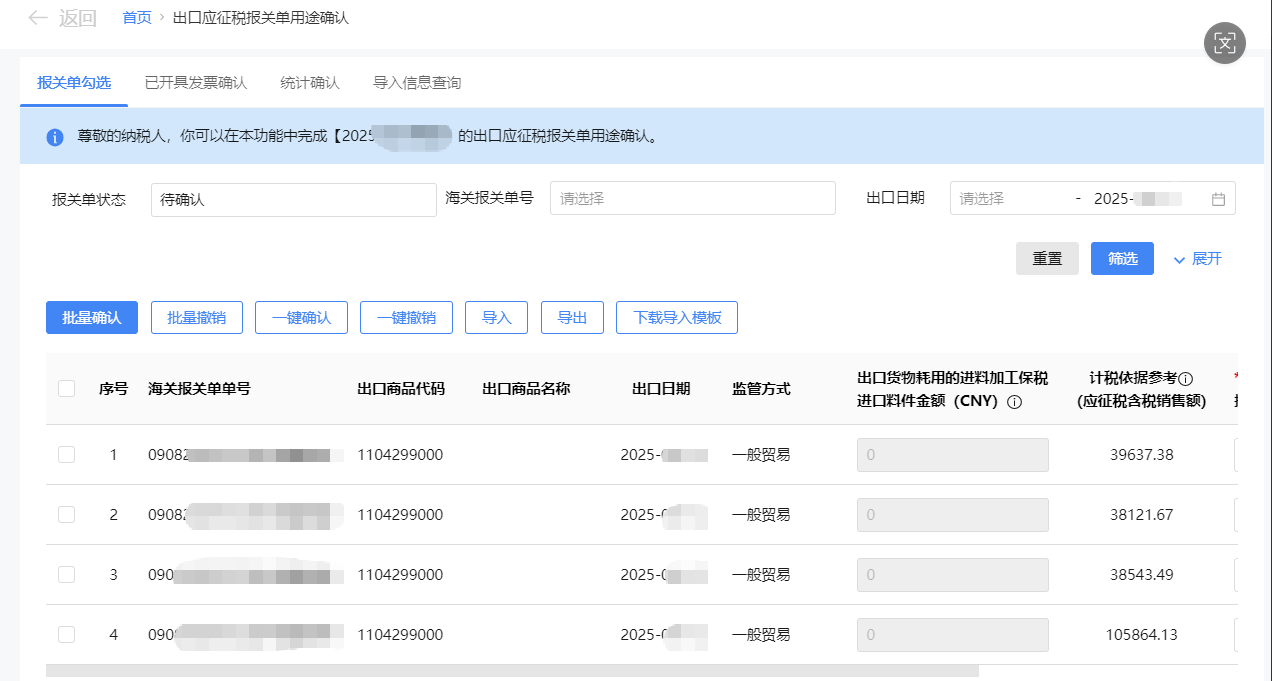Click the blue info icon in banner
The image size is (1272, 681).
pos(55,137)
